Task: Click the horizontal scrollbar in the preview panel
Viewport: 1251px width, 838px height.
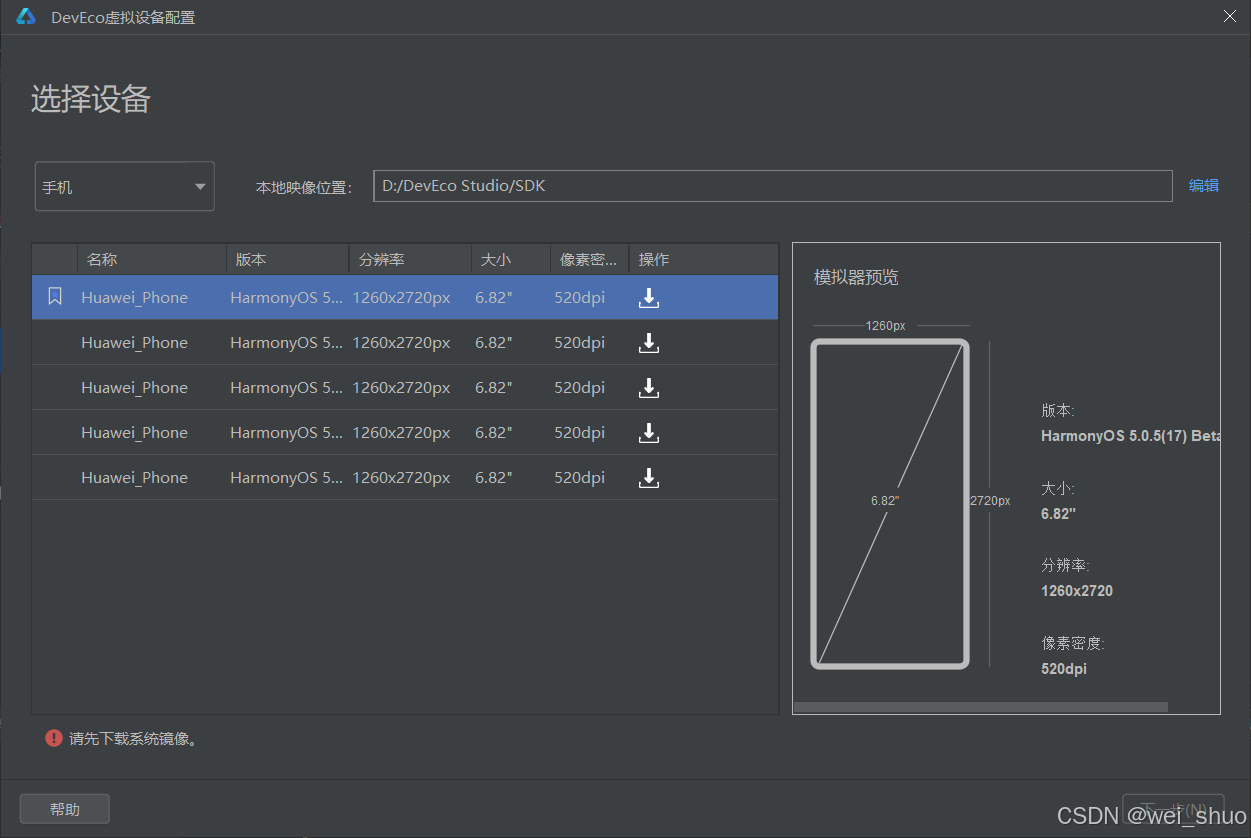Action: point(980,707)
